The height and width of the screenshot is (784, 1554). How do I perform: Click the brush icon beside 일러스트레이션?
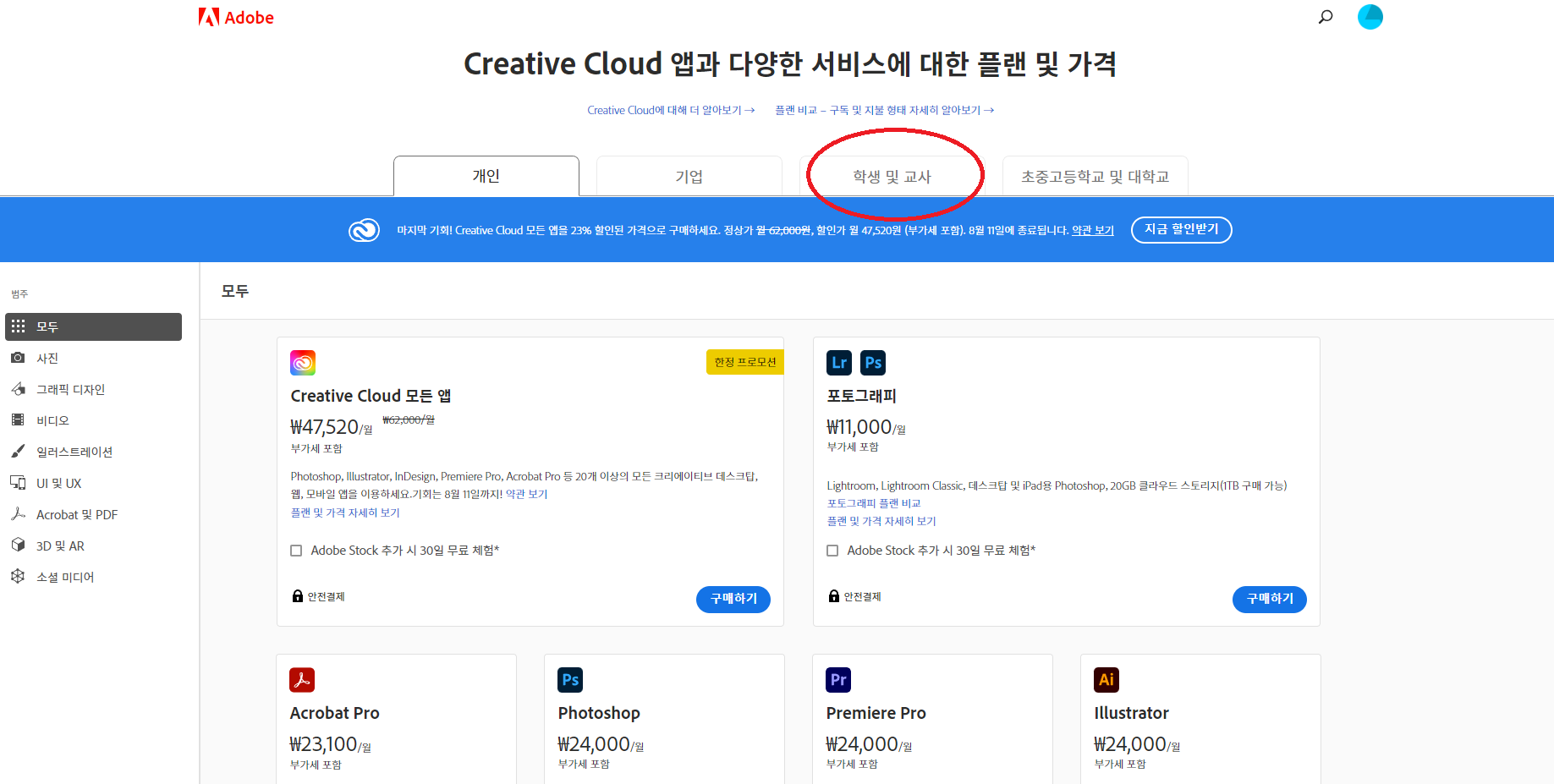[18, 451]
